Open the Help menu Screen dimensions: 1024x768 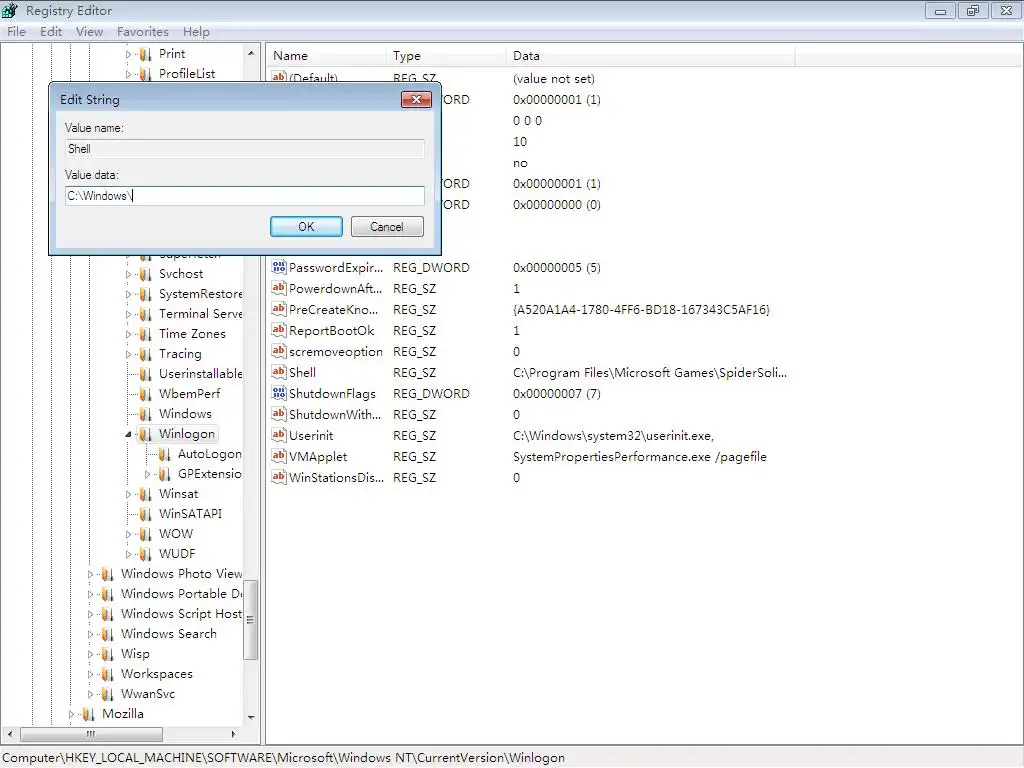(196, 31)
